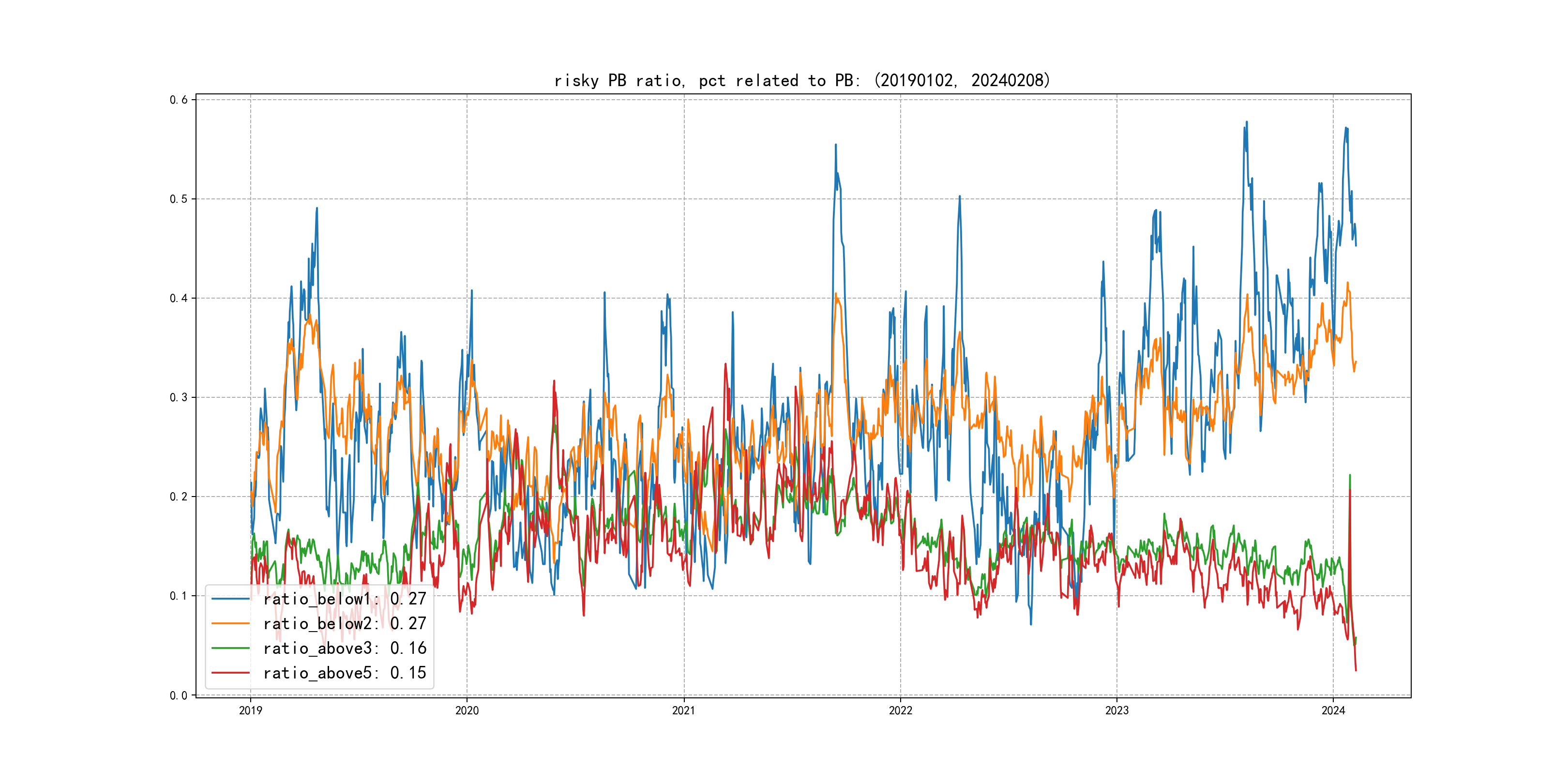Image resolution: width=1568 pixels, height=784 pixels.
Task: Click the 0.6 y-axis tick label
Action: coord(179,100)
